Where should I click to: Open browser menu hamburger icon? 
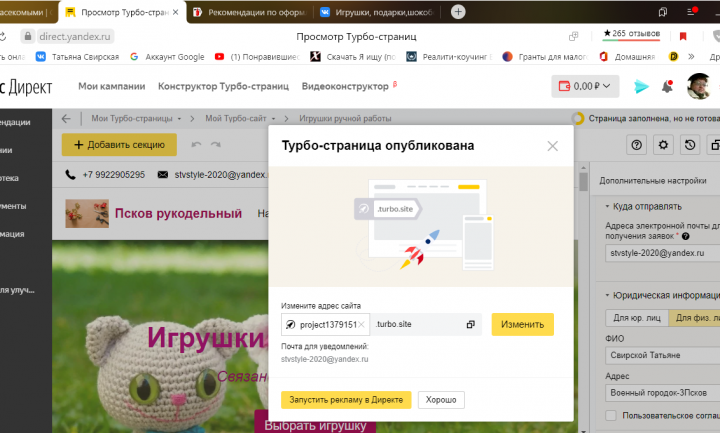coord(692,11)
